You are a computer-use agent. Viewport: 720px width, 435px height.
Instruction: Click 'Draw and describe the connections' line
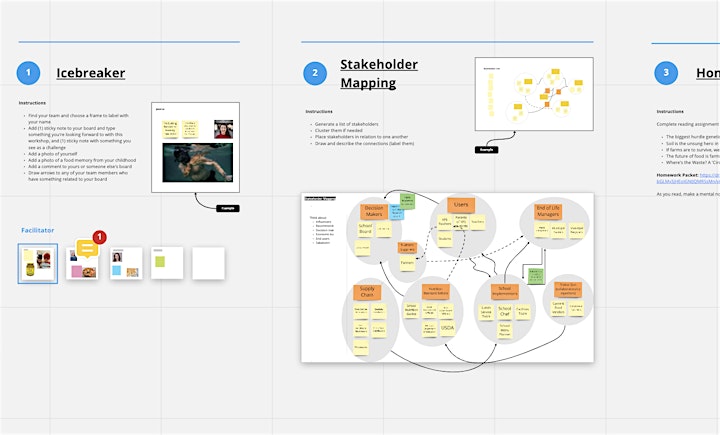[x=364, y=143]
